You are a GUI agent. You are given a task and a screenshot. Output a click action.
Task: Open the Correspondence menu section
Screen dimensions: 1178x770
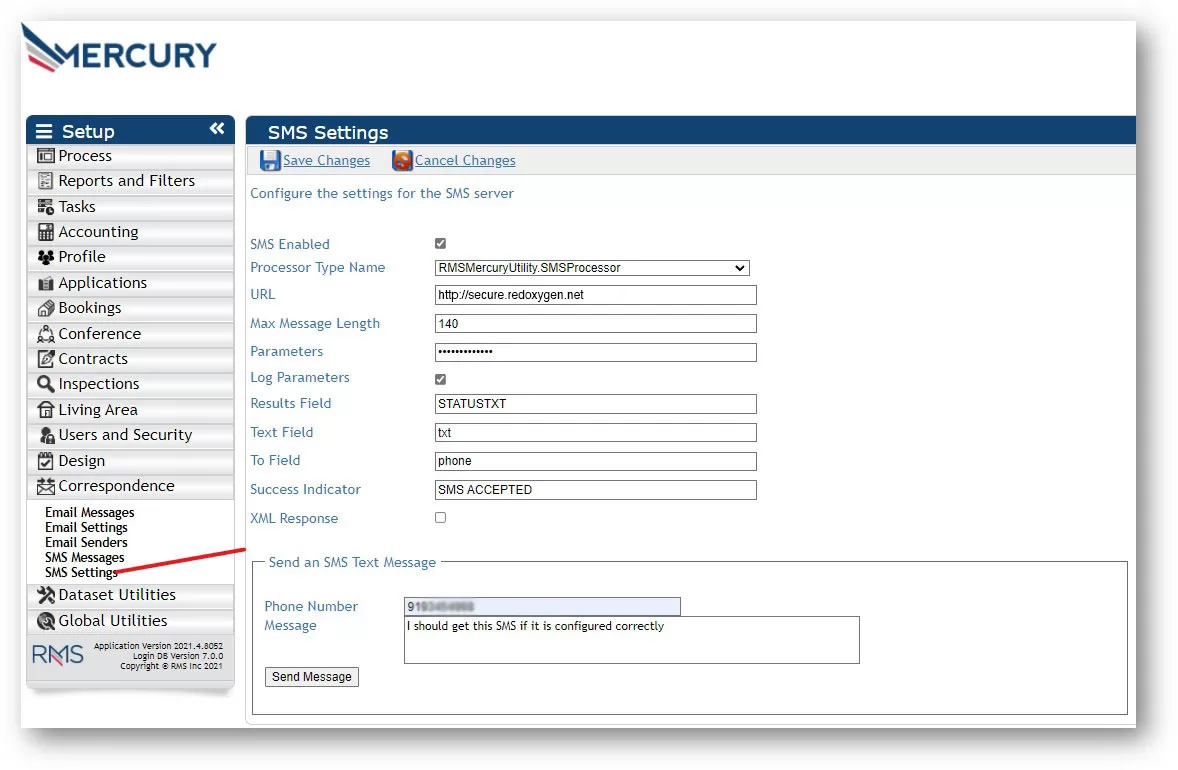pos(131,486)
